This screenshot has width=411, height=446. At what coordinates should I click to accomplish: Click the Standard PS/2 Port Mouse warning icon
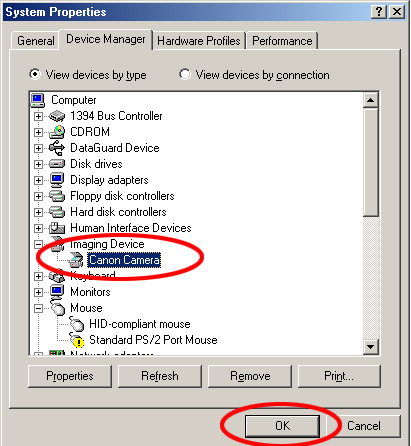[77, 340]
